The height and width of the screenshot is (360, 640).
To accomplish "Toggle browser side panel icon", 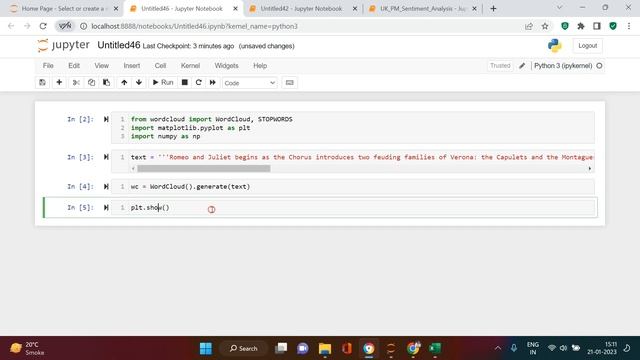I will click(x=597, y=26).
